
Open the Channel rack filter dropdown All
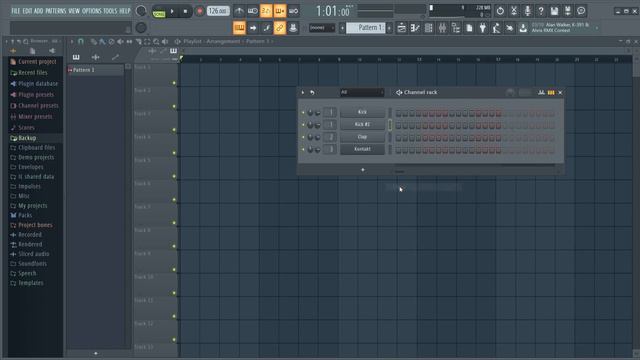(362, 93)
